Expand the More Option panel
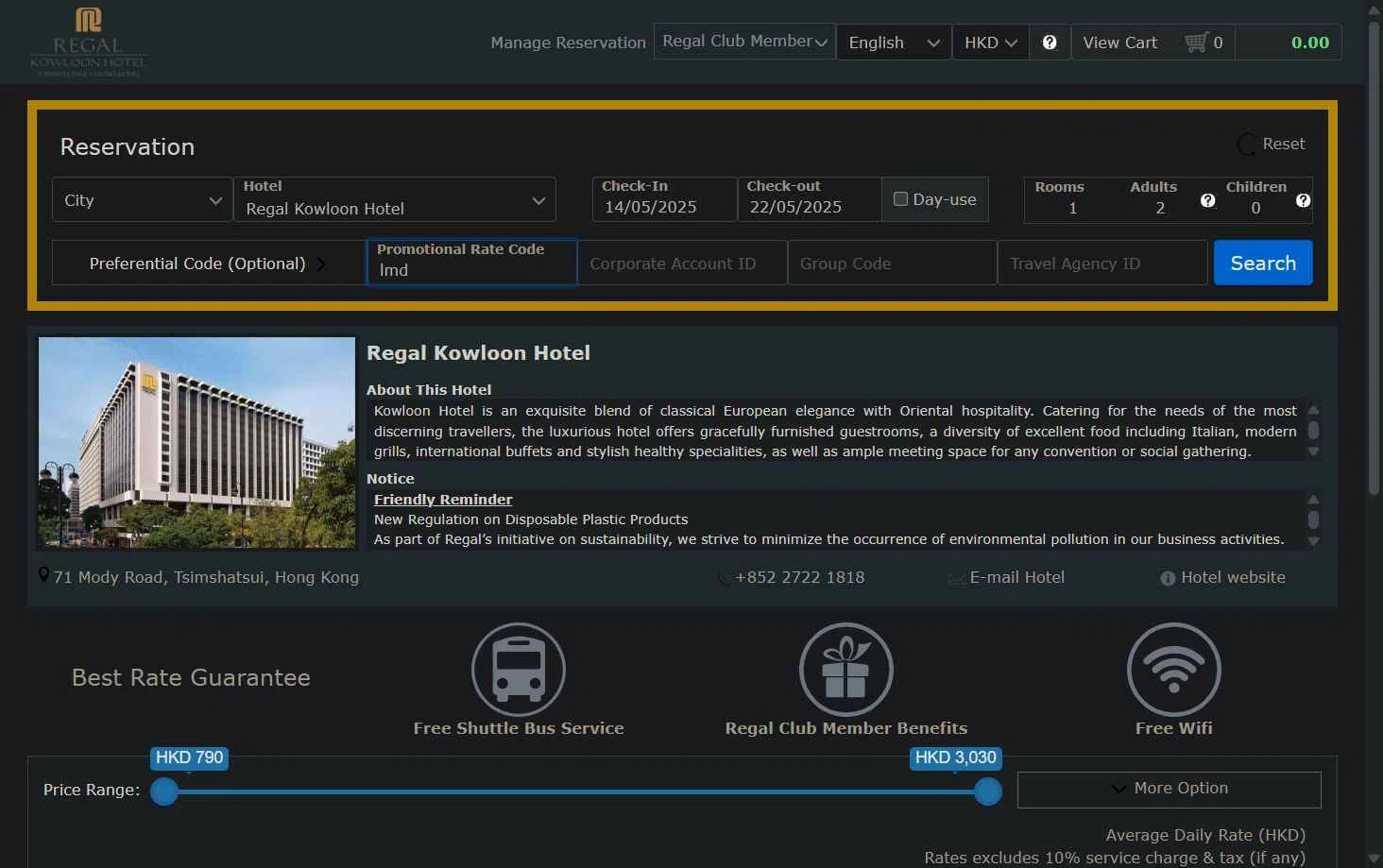The height and width of the screenshot is (868, 1383). (x=1169, y=790)
